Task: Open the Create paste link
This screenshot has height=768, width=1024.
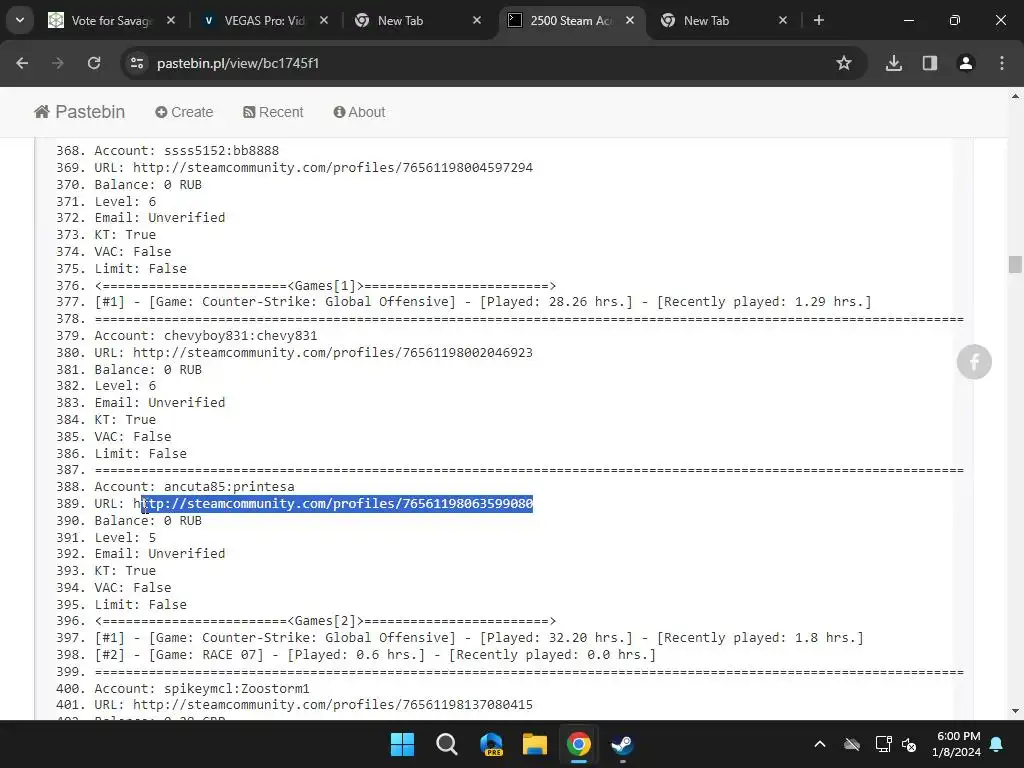Action: (x=184, y=112)
